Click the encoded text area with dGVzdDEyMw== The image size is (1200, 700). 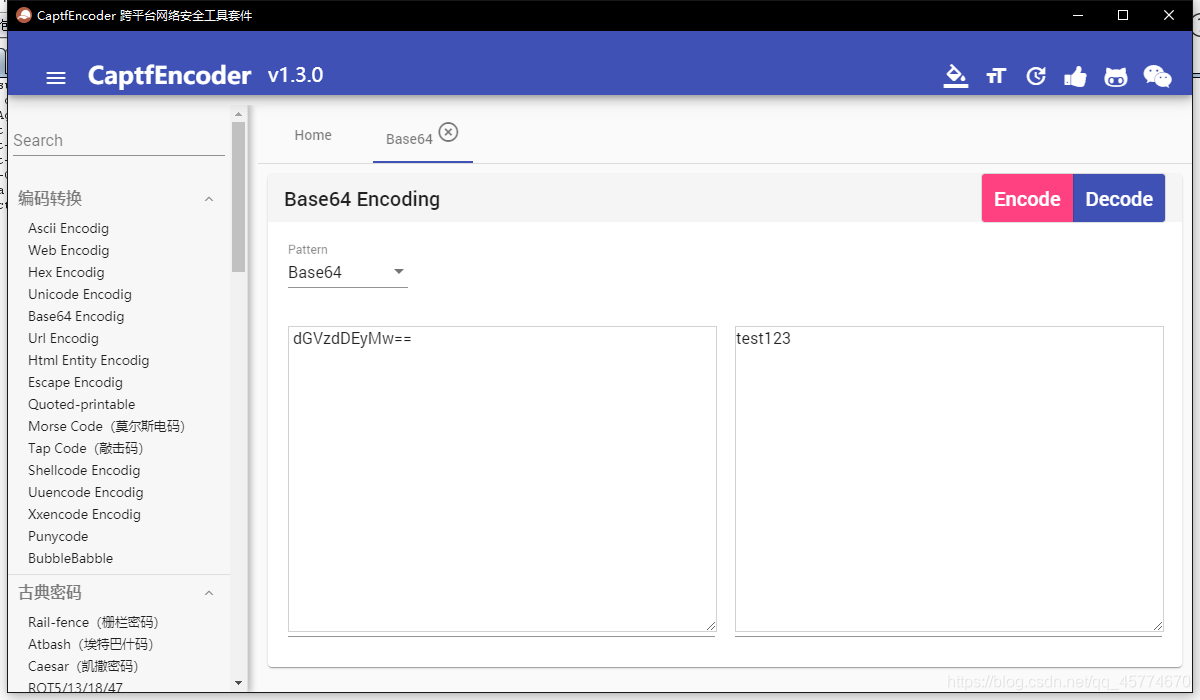pos(502,479)
